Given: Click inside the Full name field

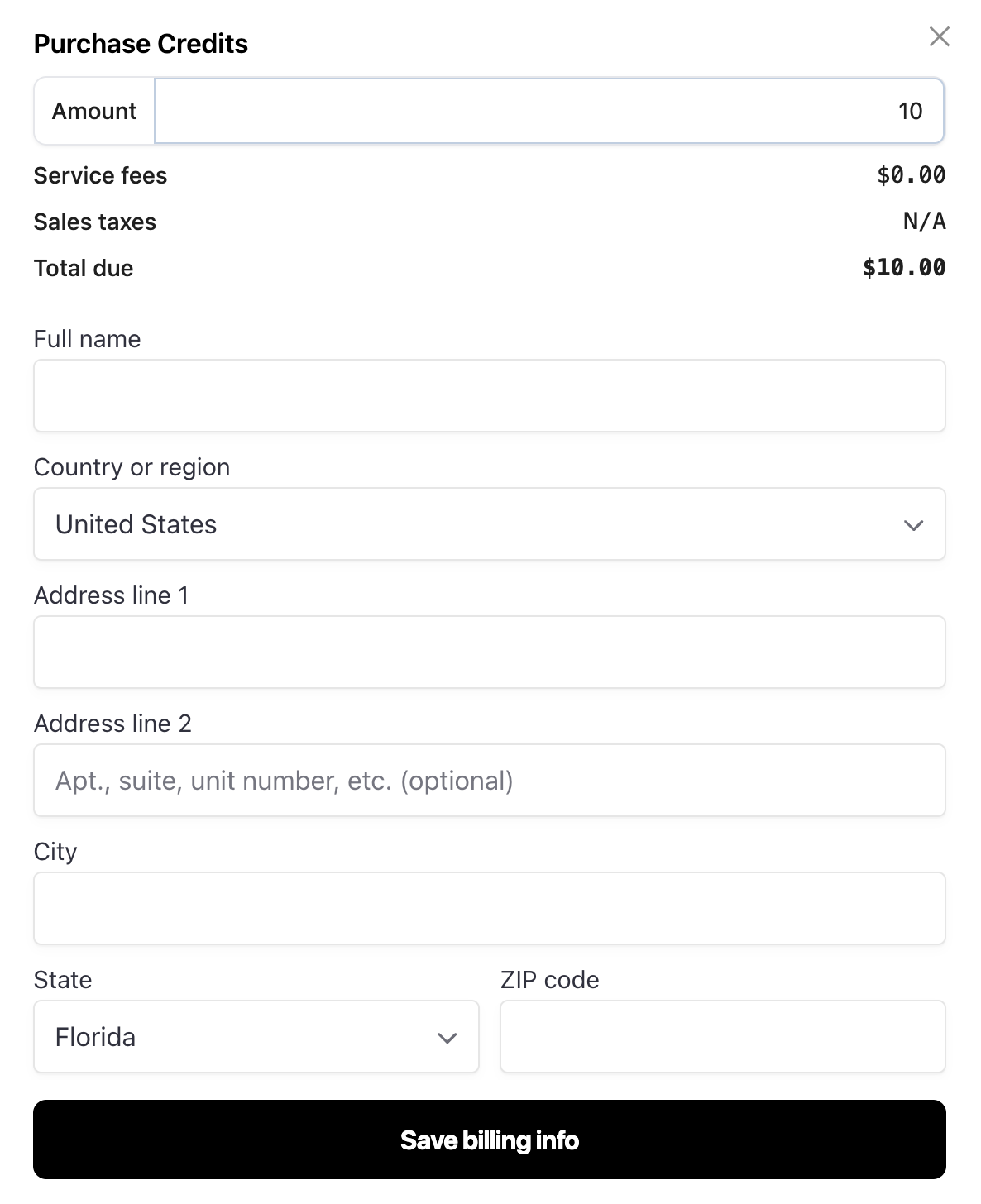Looking at the screenshot, I should (490, 395).
